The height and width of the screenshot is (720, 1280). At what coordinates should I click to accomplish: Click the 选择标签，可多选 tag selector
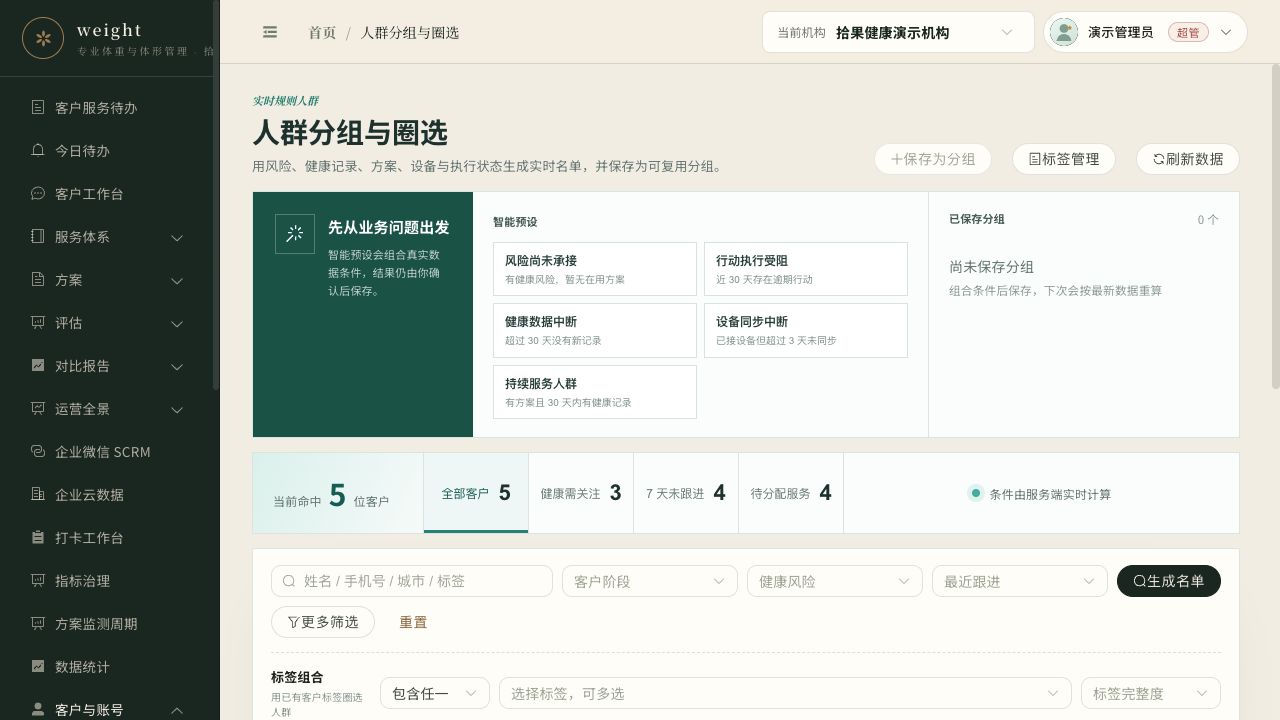pyautogui.click(x=785, y=693)
